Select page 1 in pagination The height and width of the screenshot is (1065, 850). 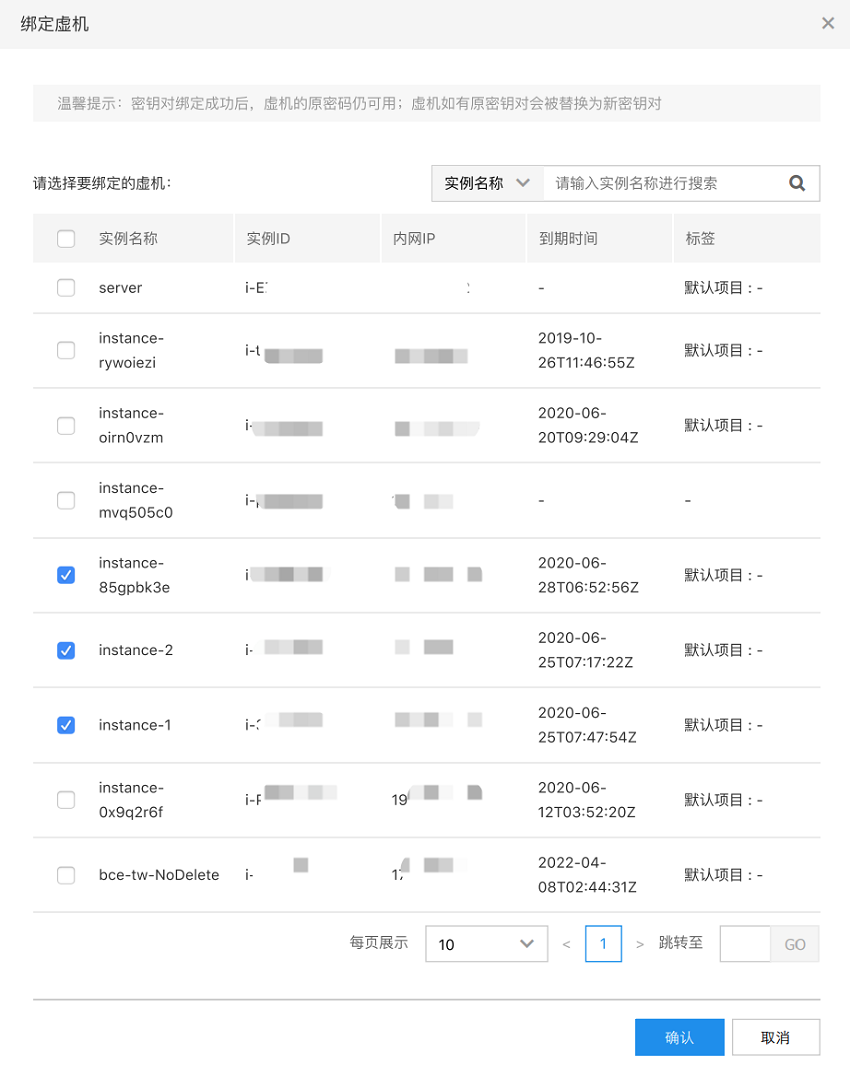coord(603,944)
